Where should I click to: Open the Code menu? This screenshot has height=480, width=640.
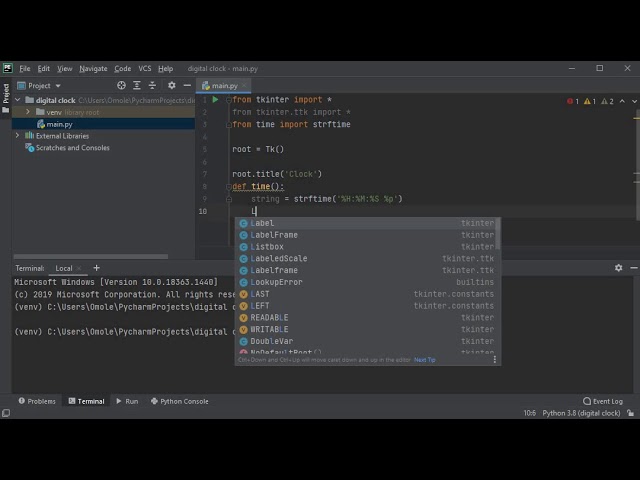(x=122, y=69)
